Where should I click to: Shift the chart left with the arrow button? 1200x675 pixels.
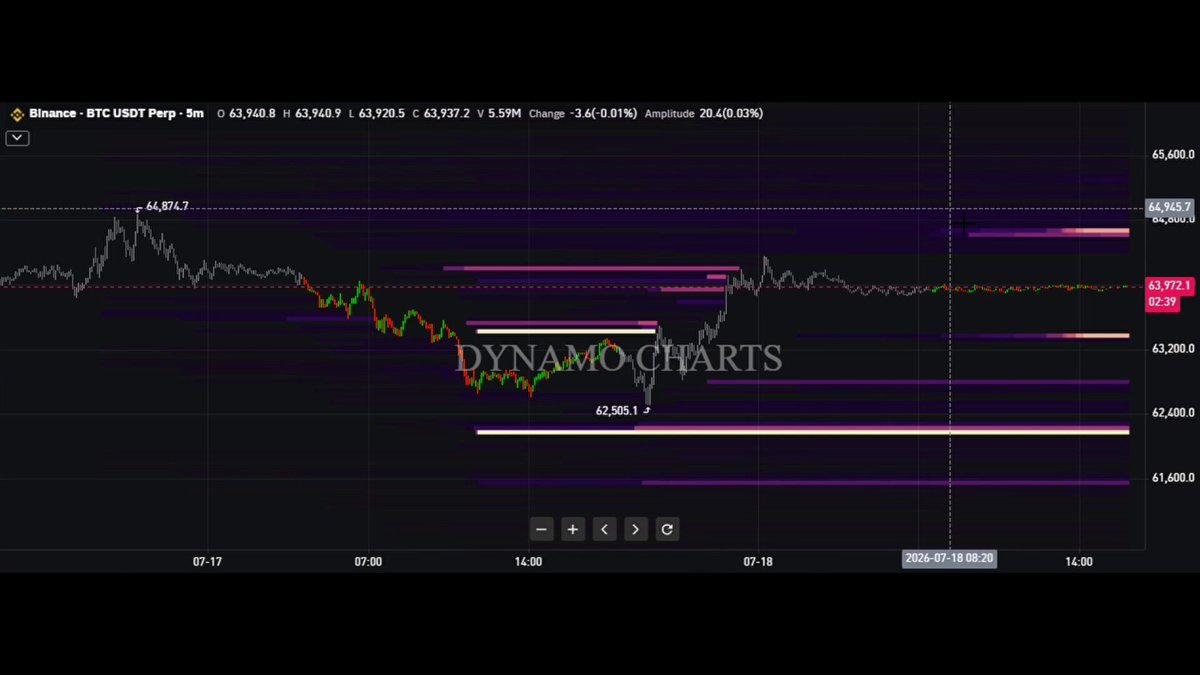(604, 530)
